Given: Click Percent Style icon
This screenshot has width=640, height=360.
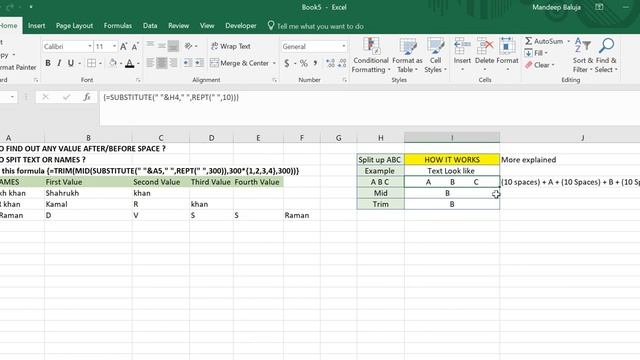Looking at the screenshot, I should (x=303, y=63).
